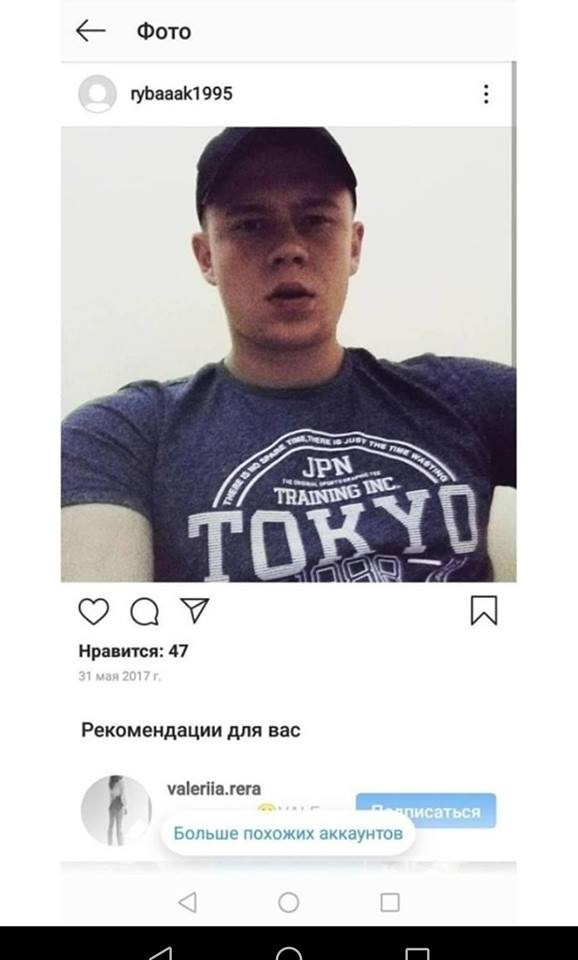Open comments with the speech bubble icon
The width and height of the screenshot is (578, 960).
[144, 611]
